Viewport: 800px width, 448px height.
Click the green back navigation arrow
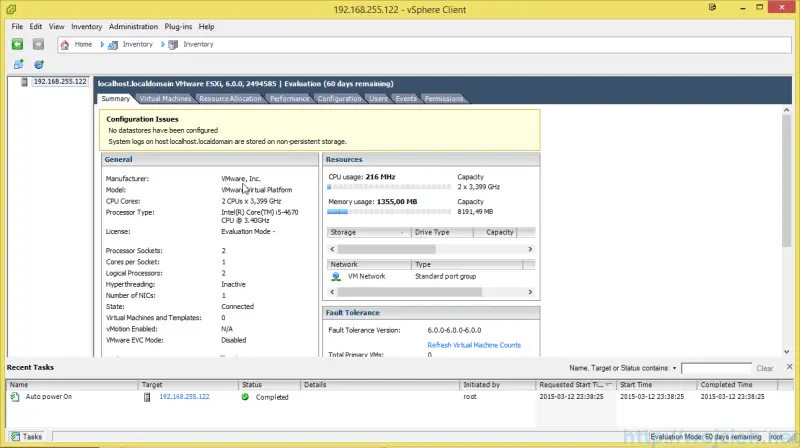point(17,44)
